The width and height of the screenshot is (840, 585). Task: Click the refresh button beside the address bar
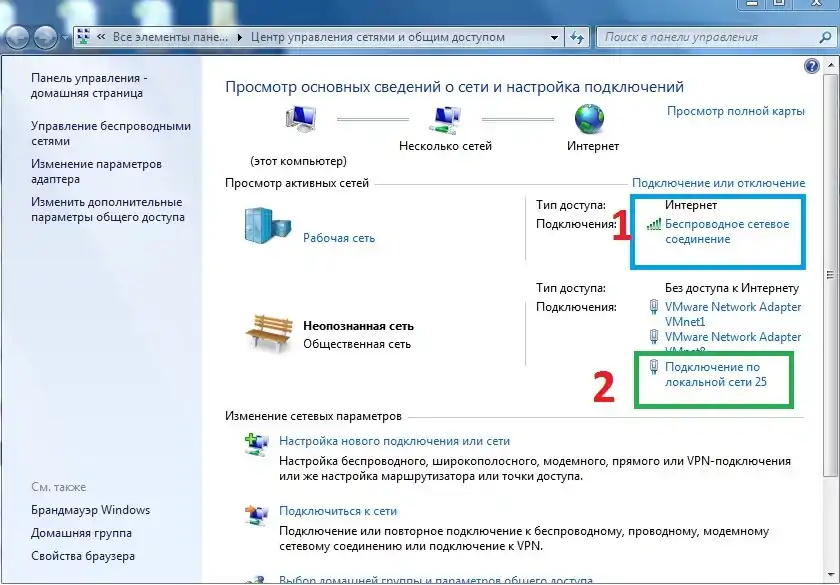coord(577,38)
